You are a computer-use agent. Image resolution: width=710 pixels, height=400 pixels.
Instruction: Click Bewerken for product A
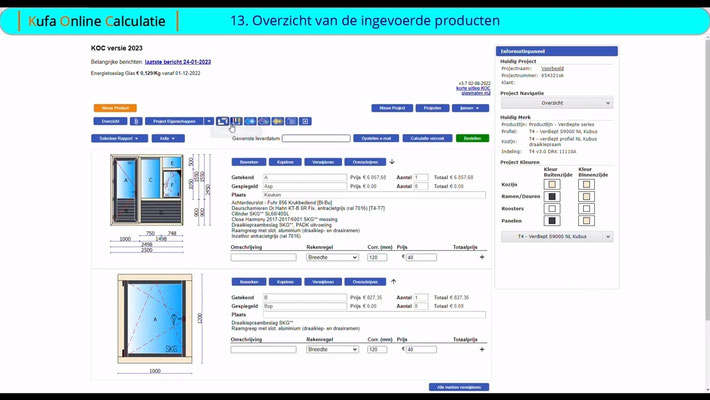pos(249,162)
